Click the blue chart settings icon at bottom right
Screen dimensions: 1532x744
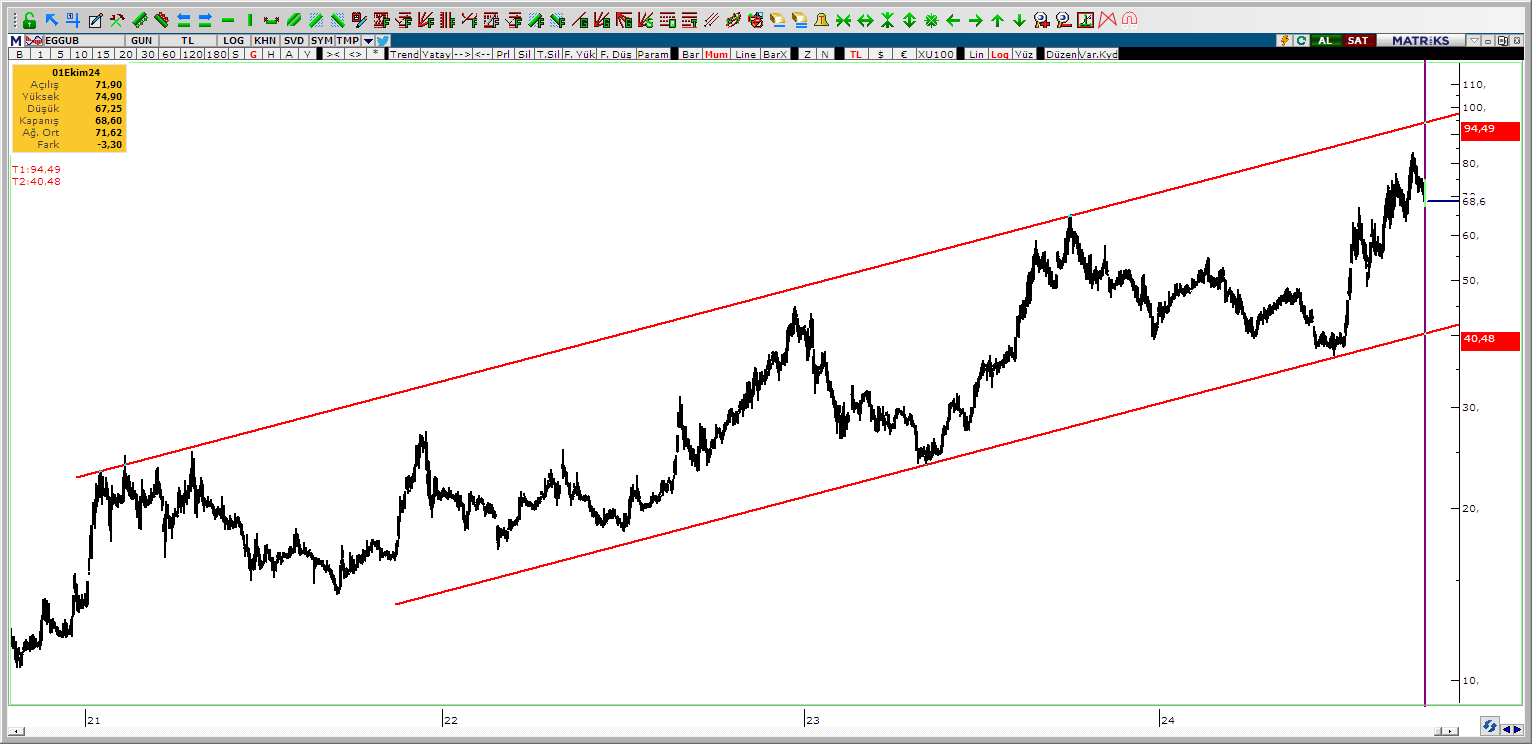pyautogui.click(x=1490, y=726)
